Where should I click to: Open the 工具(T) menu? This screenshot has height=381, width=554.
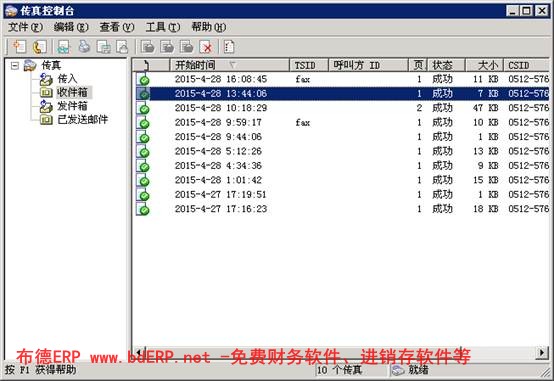[163, 27]
